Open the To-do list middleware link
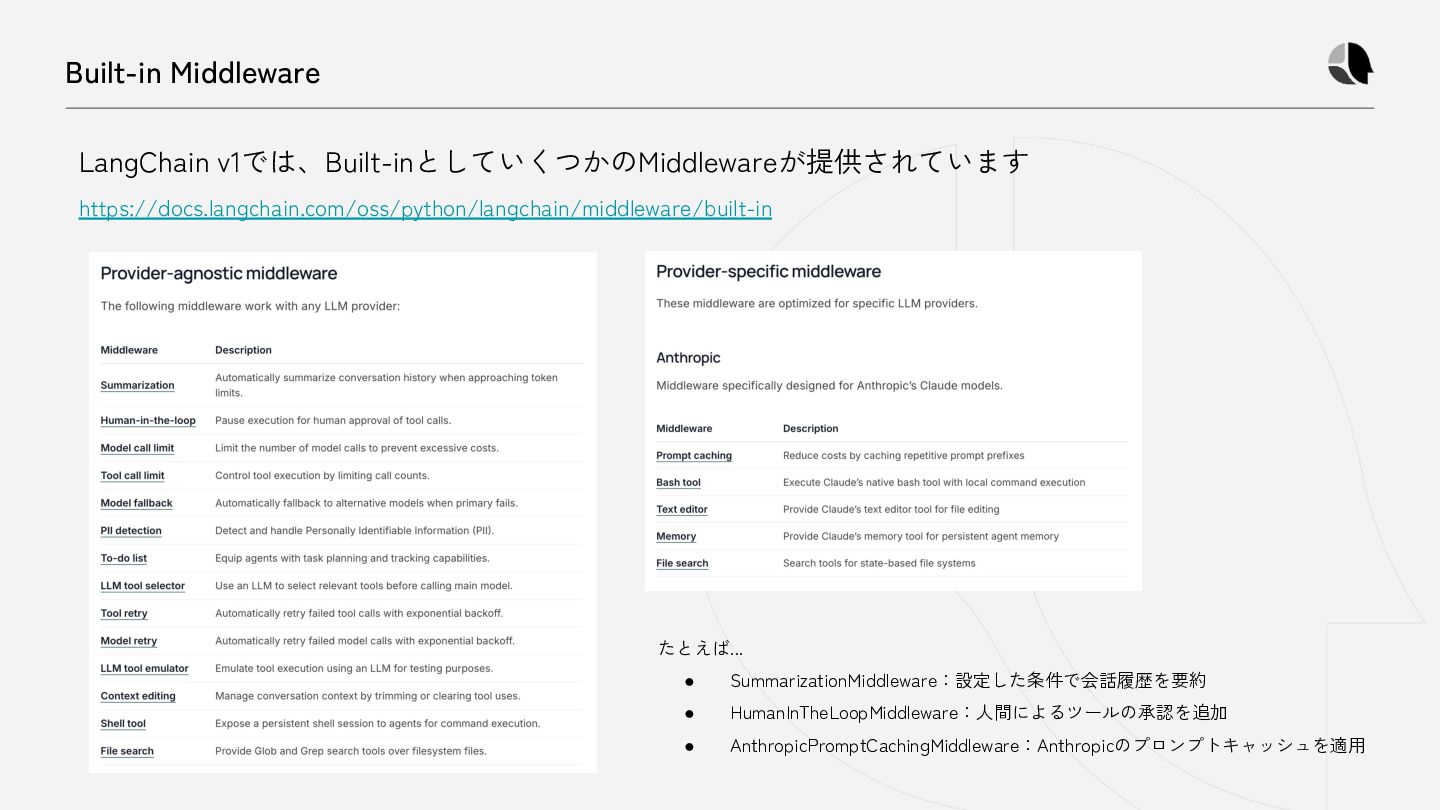This screenshot has width=1440, height=810. [124, 558]
